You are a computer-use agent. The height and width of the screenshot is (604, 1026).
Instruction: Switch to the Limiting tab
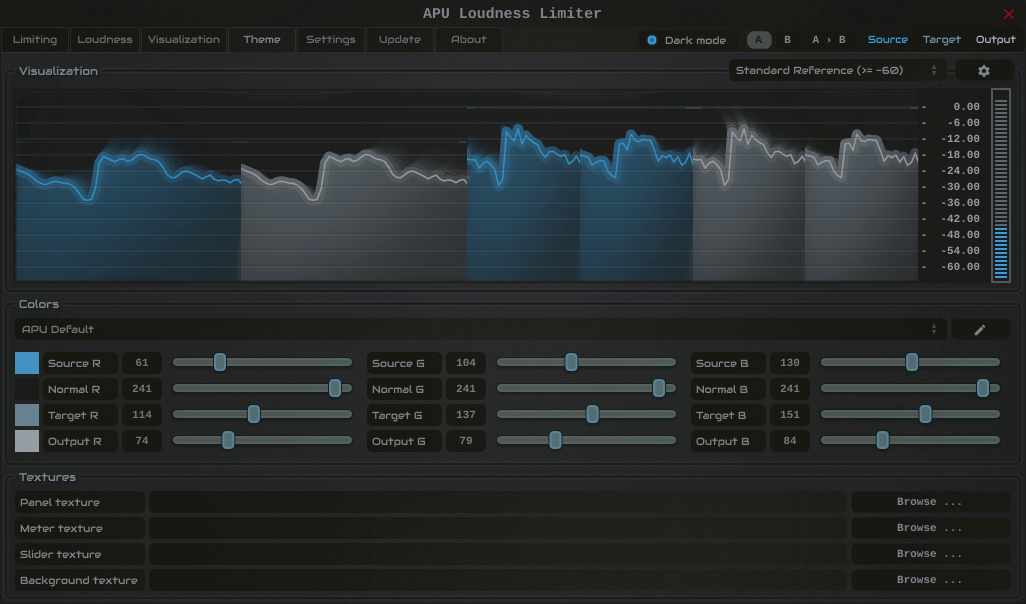tap(35, 40)
